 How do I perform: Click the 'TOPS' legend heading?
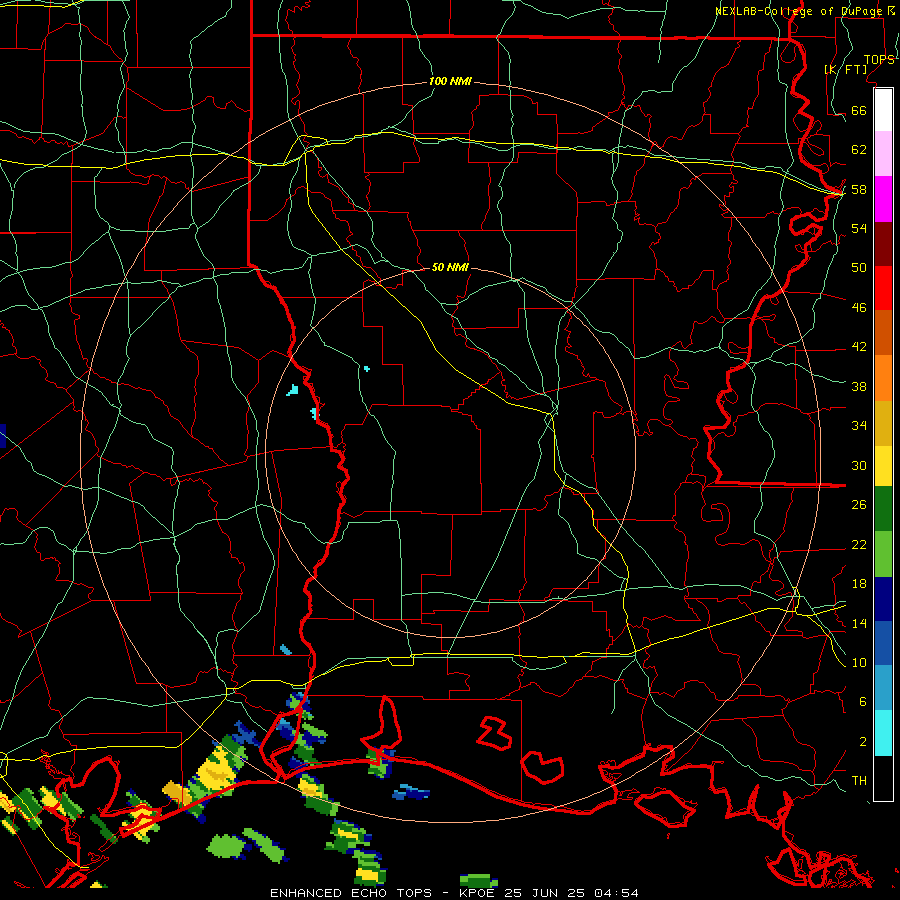[x=879, y=60]
